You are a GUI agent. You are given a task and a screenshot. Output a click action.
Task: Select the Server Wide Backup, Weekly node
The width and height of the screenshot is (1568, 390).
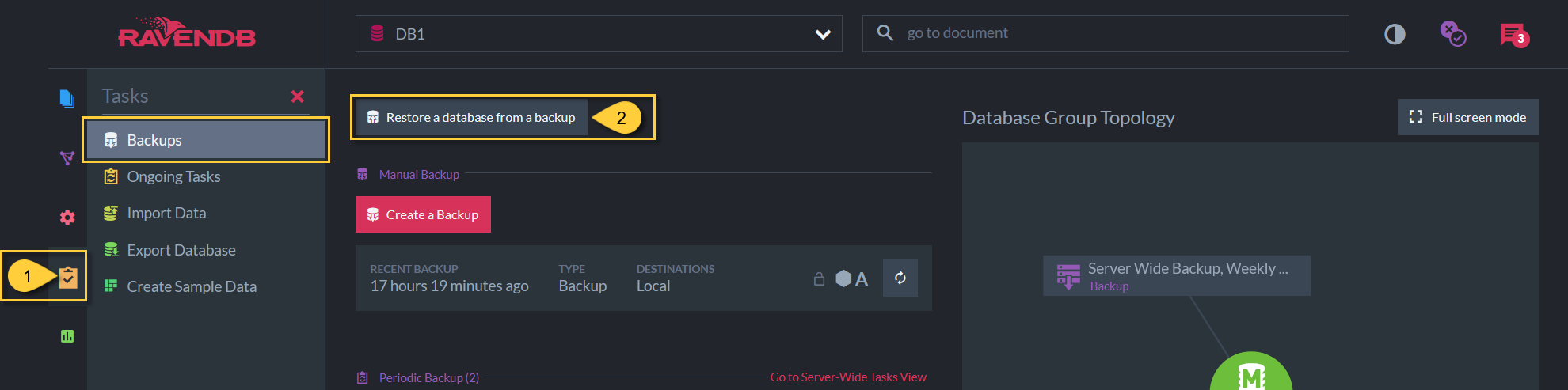point(1177,275)
